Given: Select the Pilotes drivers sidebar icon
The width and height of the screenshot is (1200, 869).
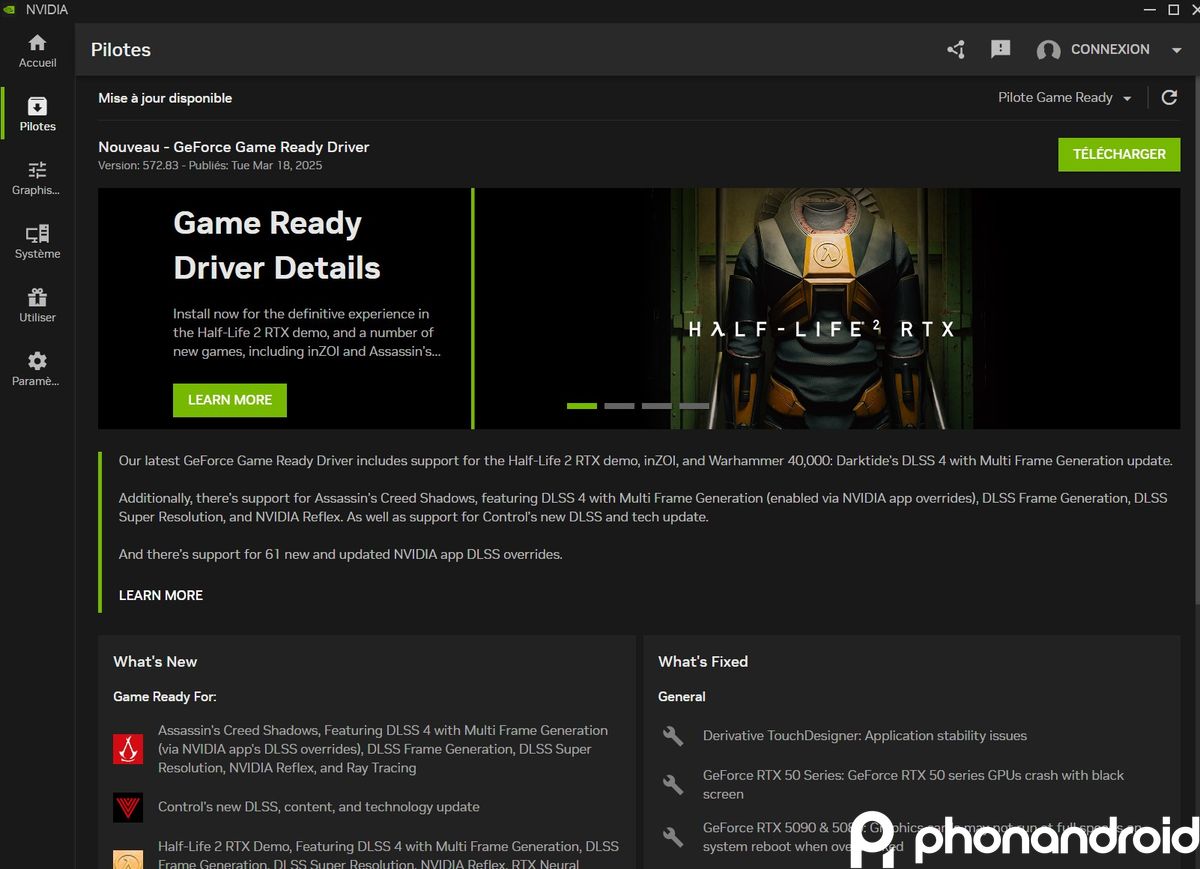Looking at the screenshot, I should coord(37,107).
